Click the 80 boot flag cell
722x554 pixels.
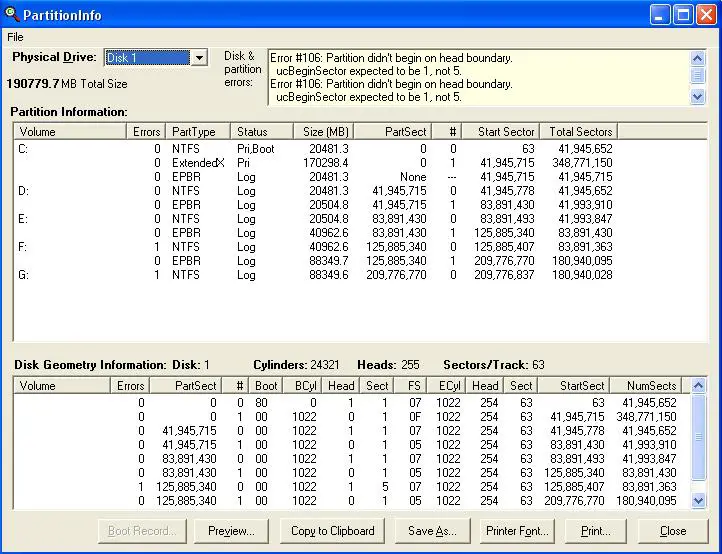coord(261,402)
